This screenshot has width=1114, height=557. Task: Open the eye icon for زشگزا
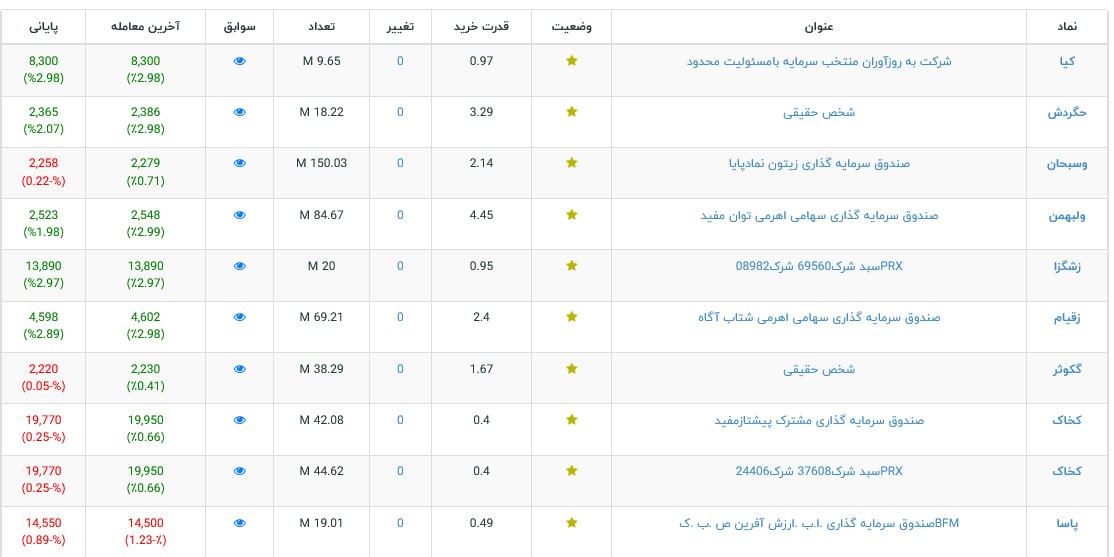coord(239,266)
